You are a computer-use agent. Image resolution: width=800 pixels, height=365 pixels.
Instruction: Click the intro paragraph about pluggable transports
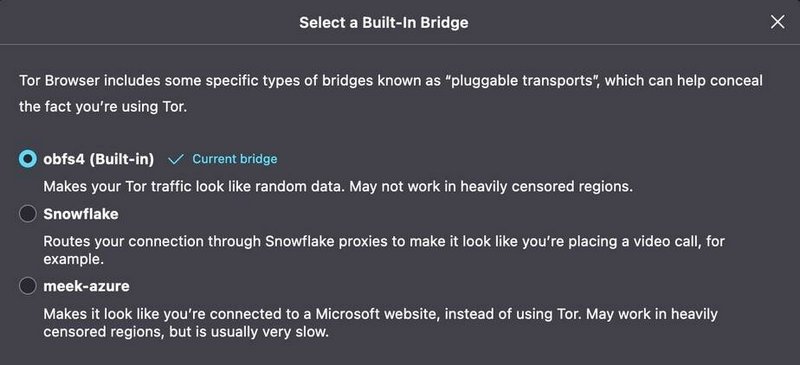391,94
